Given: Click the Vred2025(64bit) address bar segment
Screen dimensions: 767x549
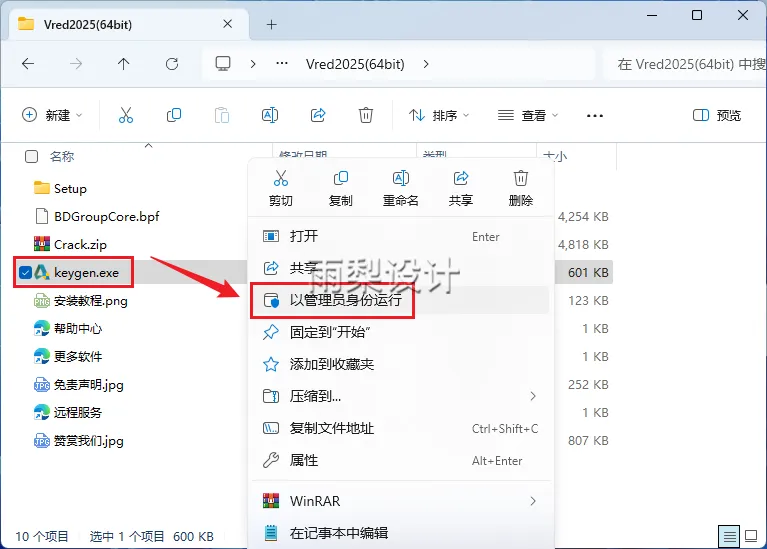Looking at the screenshot, I should coord(355,64).
